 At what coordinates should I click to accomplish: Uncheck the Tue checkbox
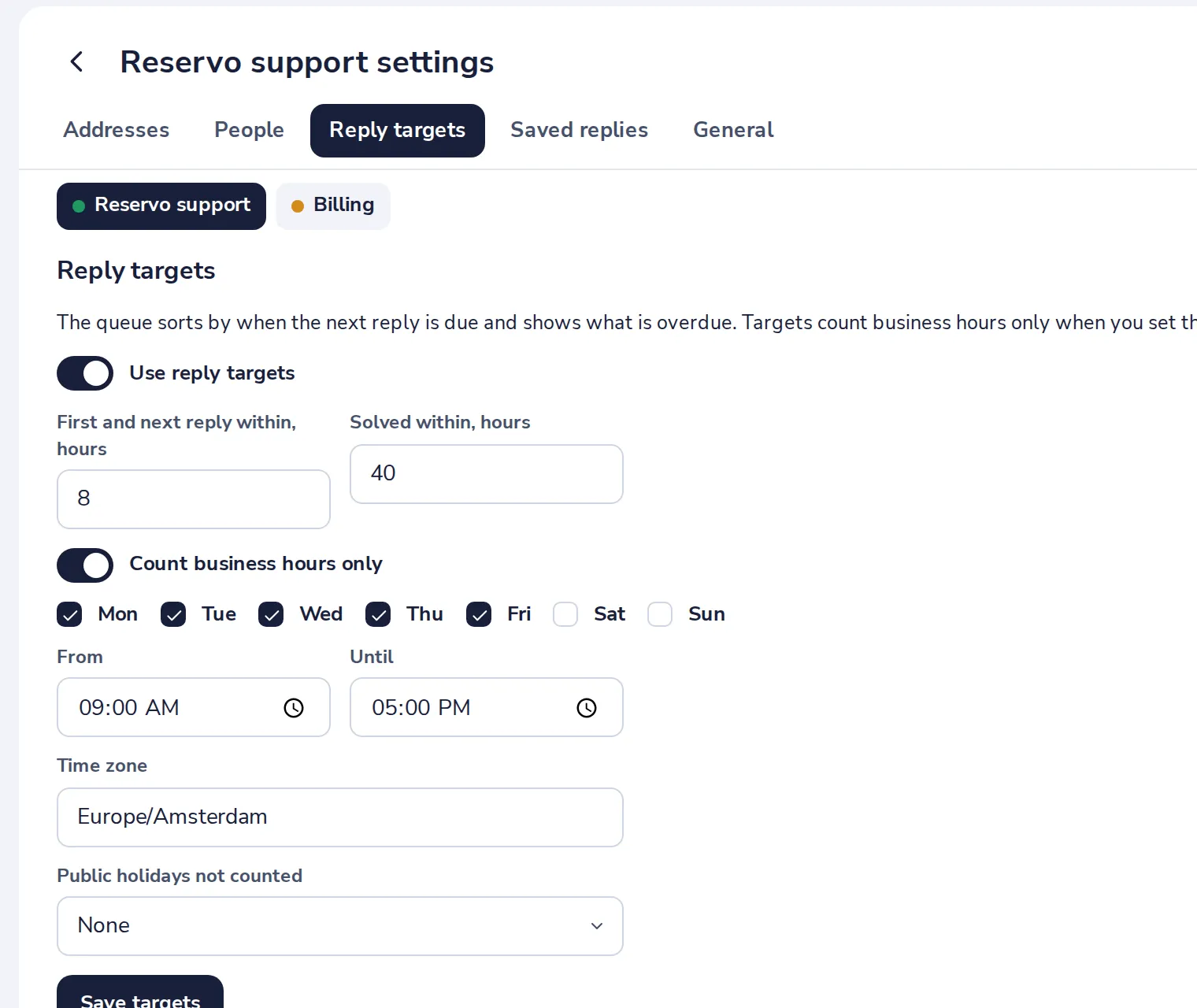coord(173,614)
